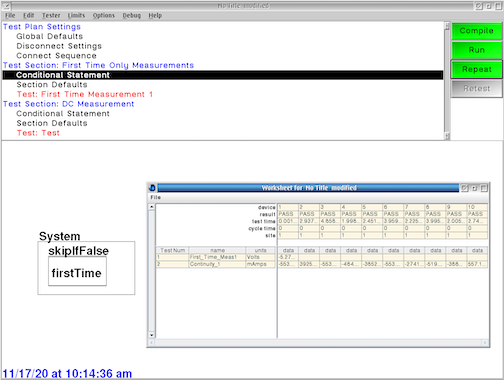Click the Compile button

click(x=476, y=31)
